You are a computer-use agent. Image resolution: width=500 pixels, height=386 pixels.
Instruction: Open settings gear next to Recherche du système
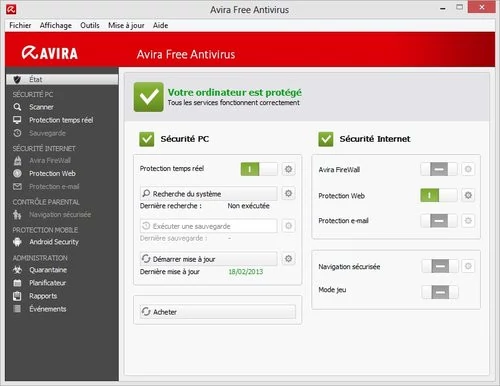(x=289, y=193)
